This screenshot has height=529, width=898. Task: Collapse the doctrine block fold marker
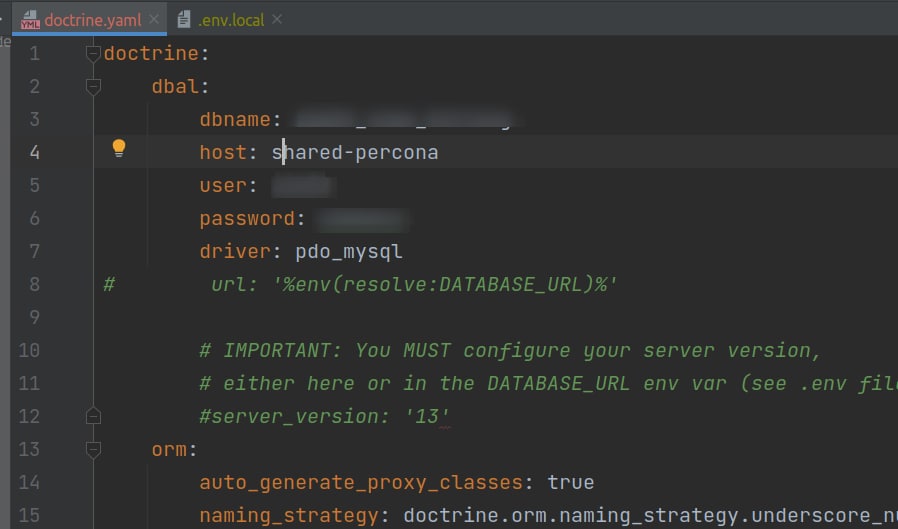(93, 53)
